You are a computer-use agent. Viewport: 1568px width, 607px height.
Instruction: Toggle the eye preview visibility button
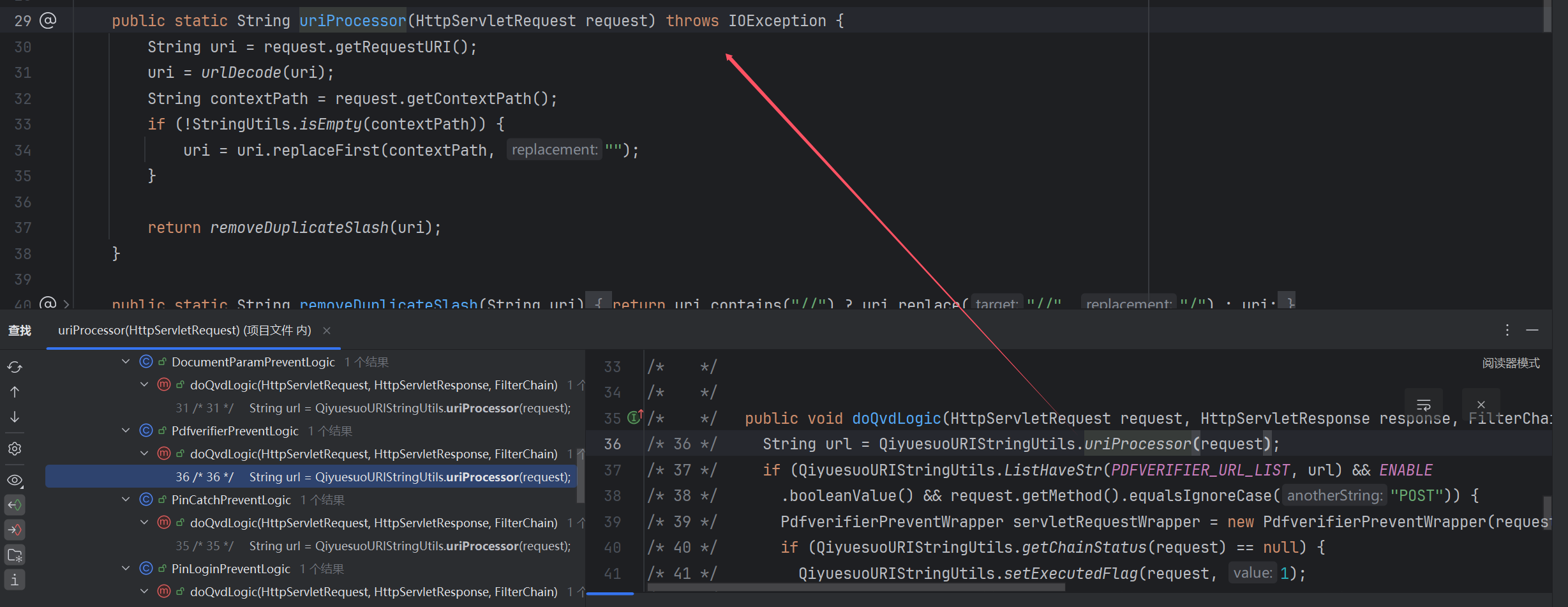[15, 480]
